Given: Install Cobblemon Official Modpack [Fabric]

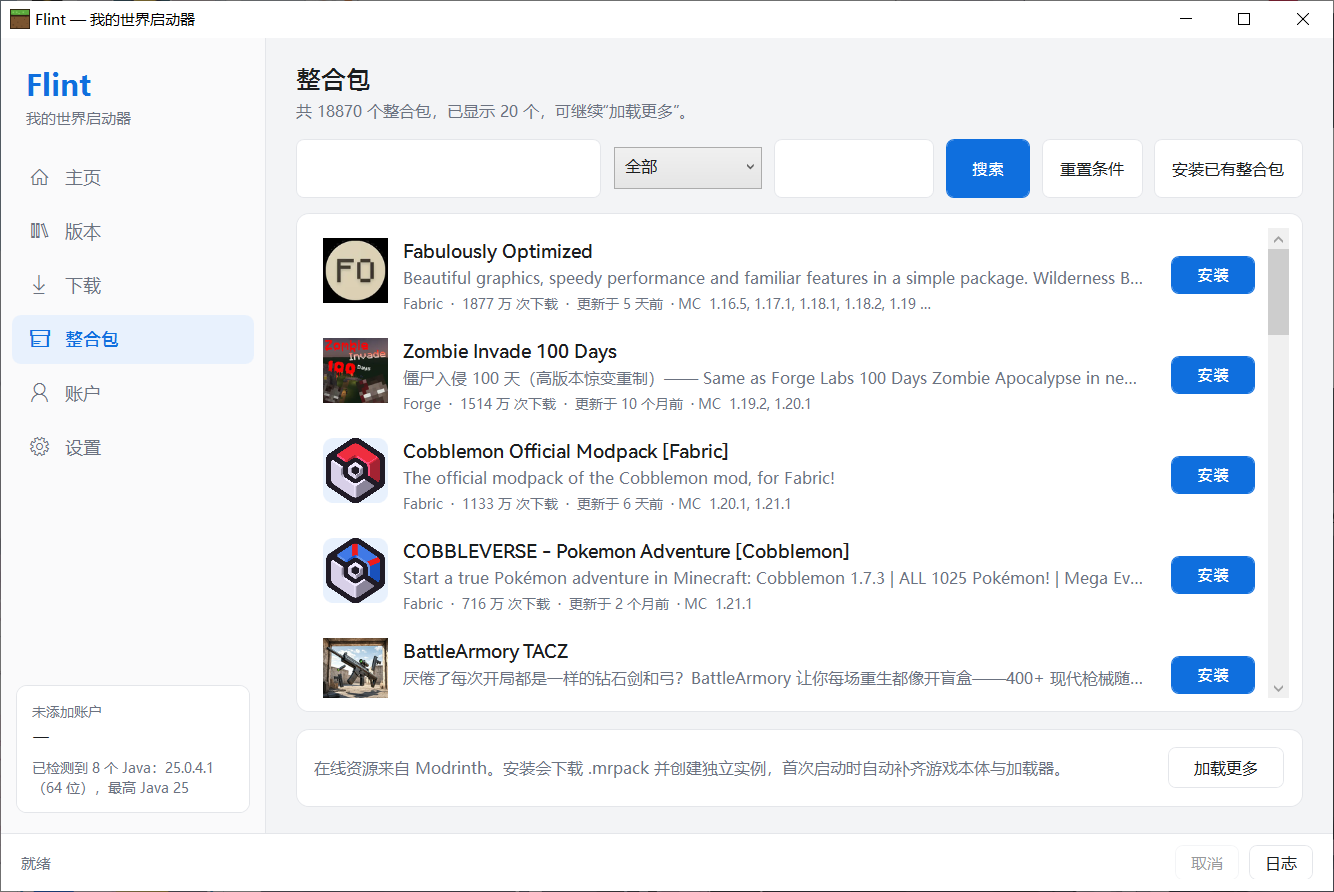Looking at the screenshot, I should click(1213, 475).
